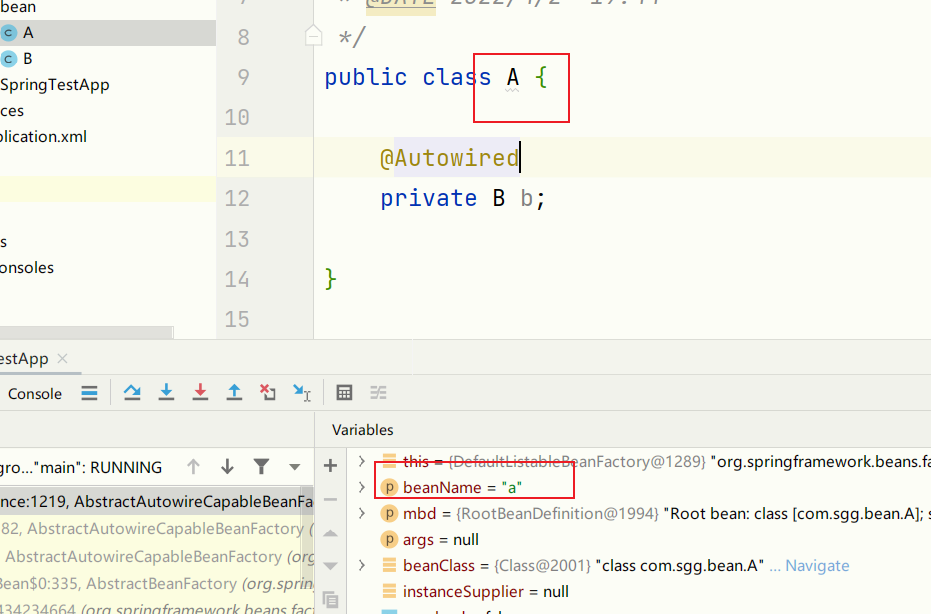931x614 pixels.
Task: Click the Navigate link for beanClass
Action: tap(817, 566)
